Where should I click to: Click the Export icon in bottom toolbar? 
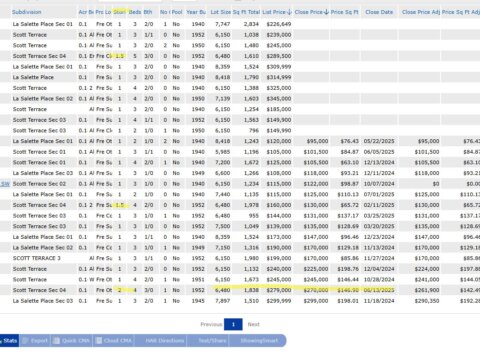pos(25,341)
